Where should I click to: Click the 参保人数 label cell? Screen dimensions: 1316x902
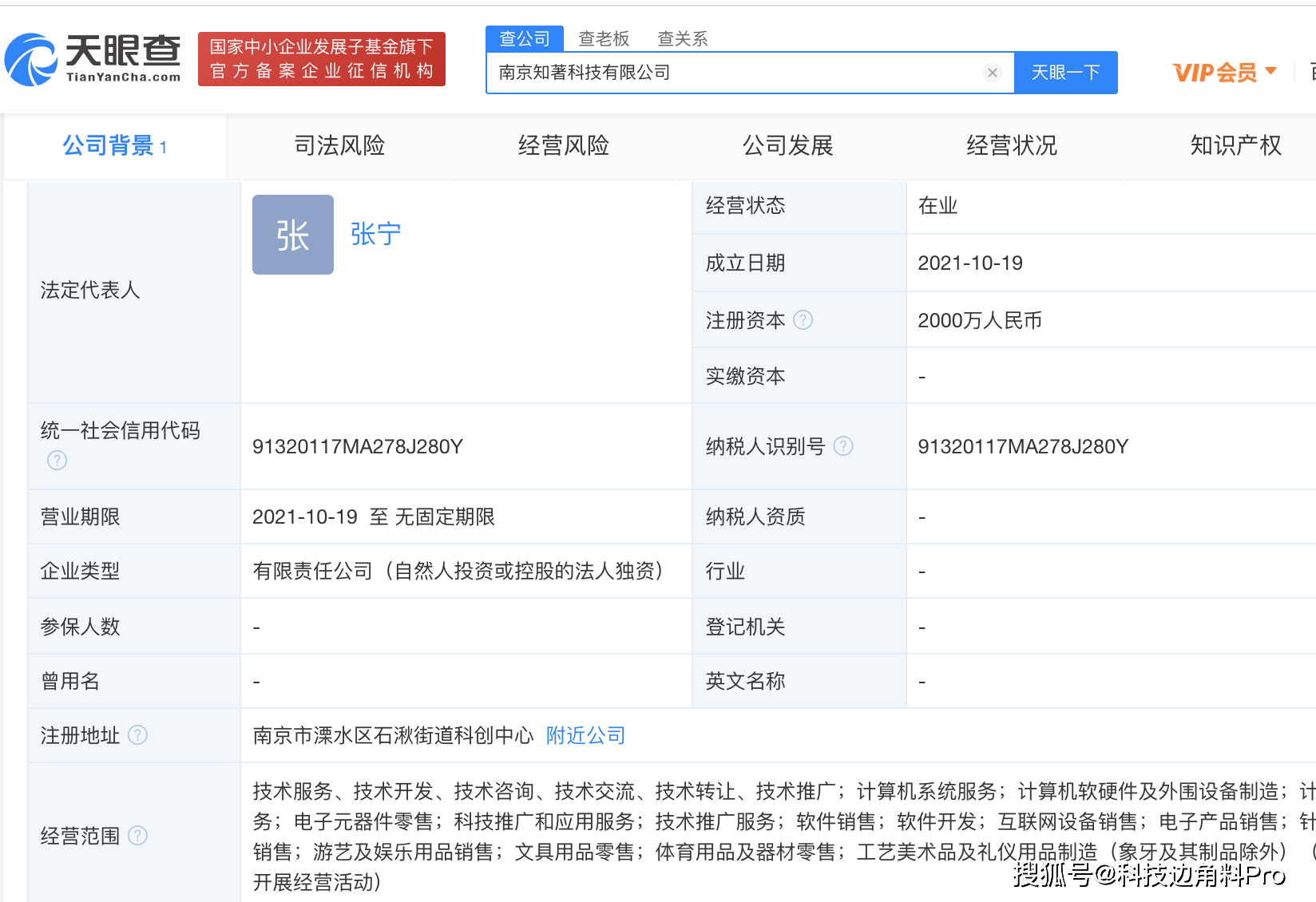134,627
